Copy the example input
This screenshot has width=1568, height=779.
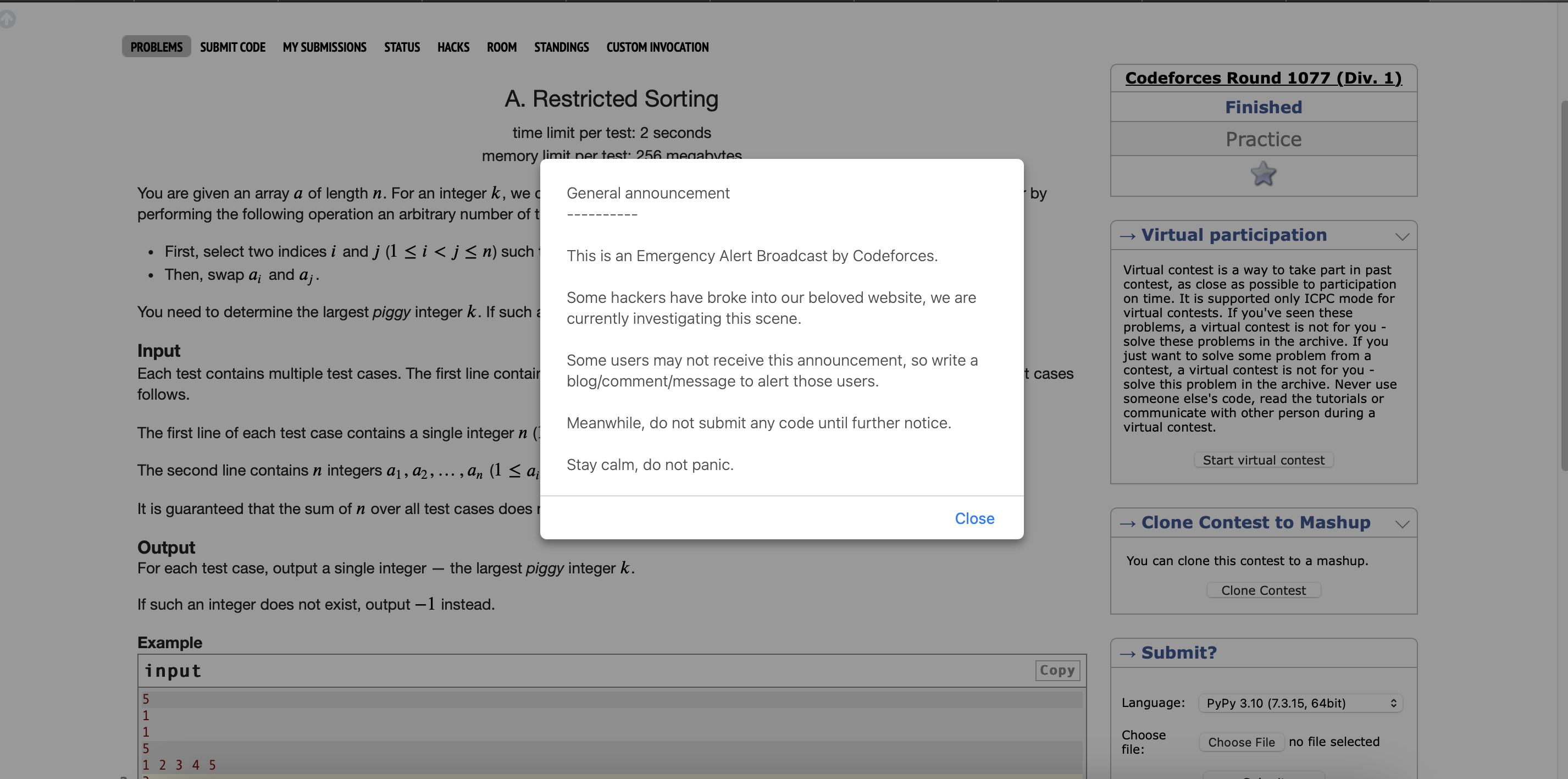coord(1057,670)
